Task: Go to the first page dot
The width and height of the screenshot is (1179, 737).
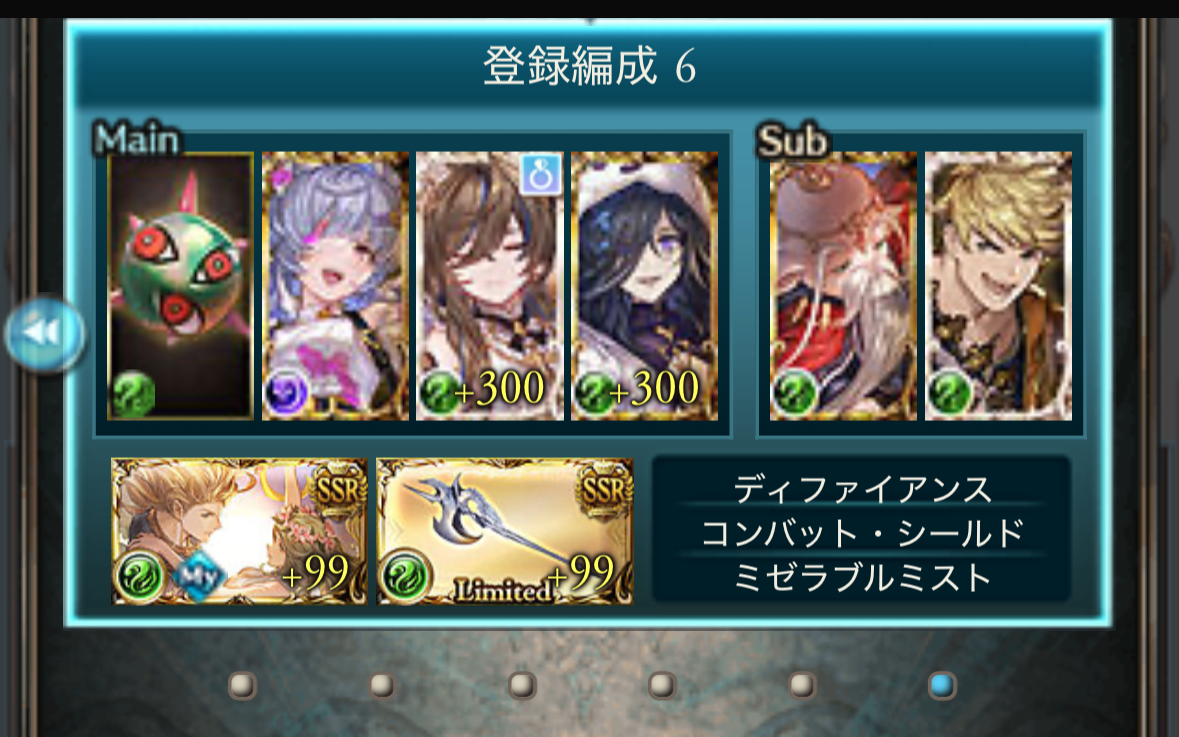Action: 242,686
